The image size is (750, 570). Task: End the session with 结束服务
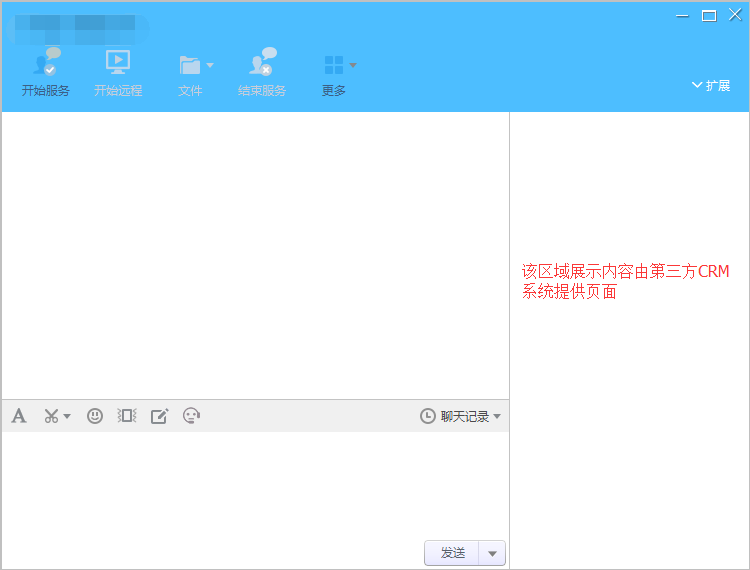pyautogui.click(x=261, y=63)
